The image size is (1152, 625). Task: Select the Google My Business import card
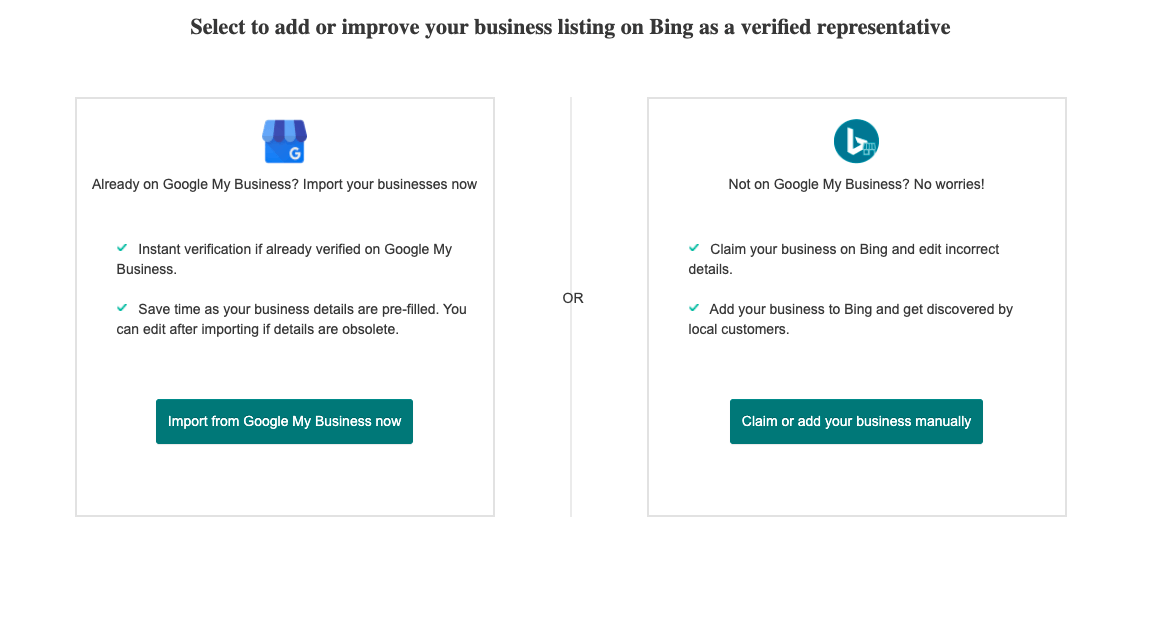[285, 480]
